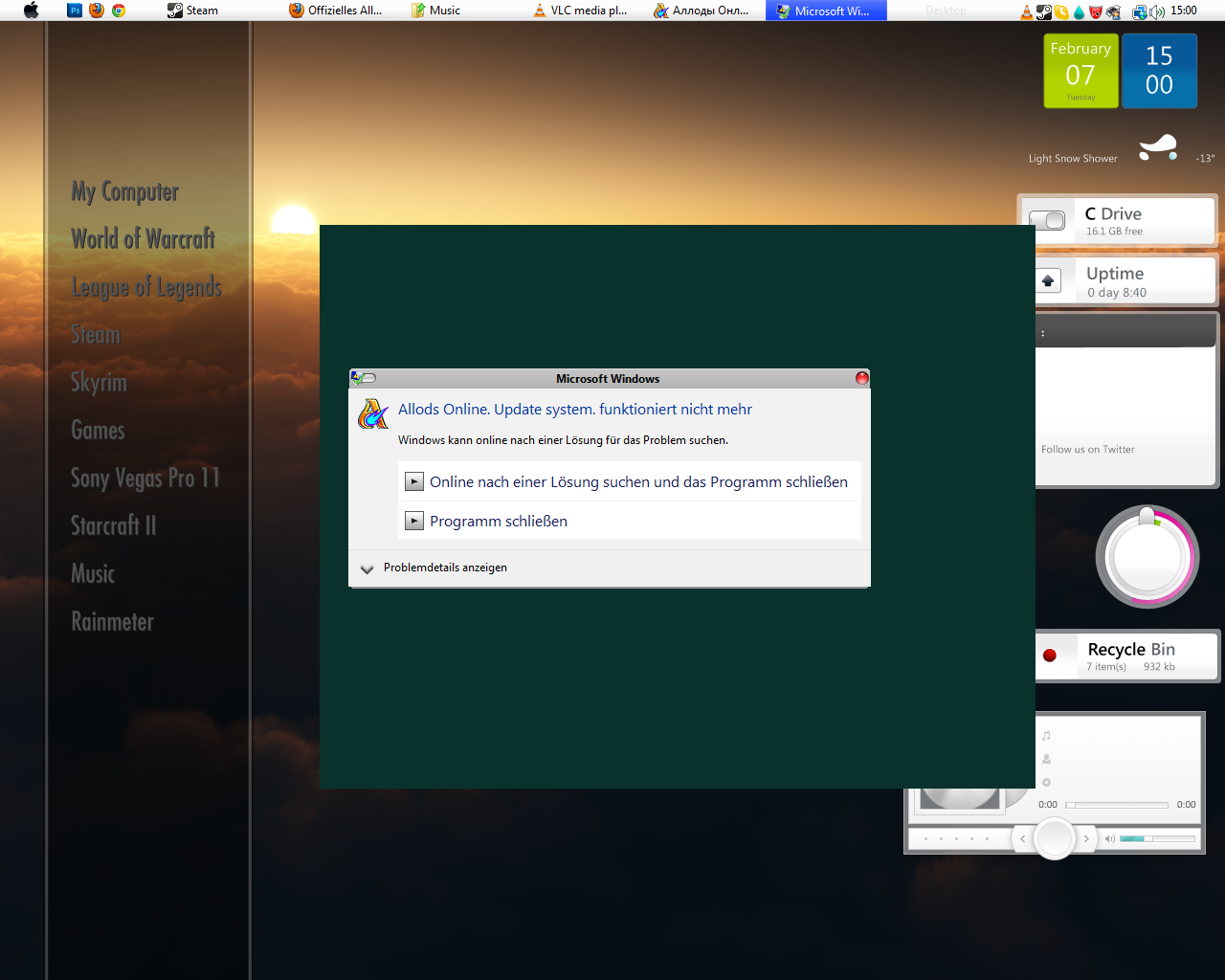Image resolution: width=1225 pixels, height=980 pixels.
Task: Open Rainmeter from the sidebar launcher
Action: [112, 622]
